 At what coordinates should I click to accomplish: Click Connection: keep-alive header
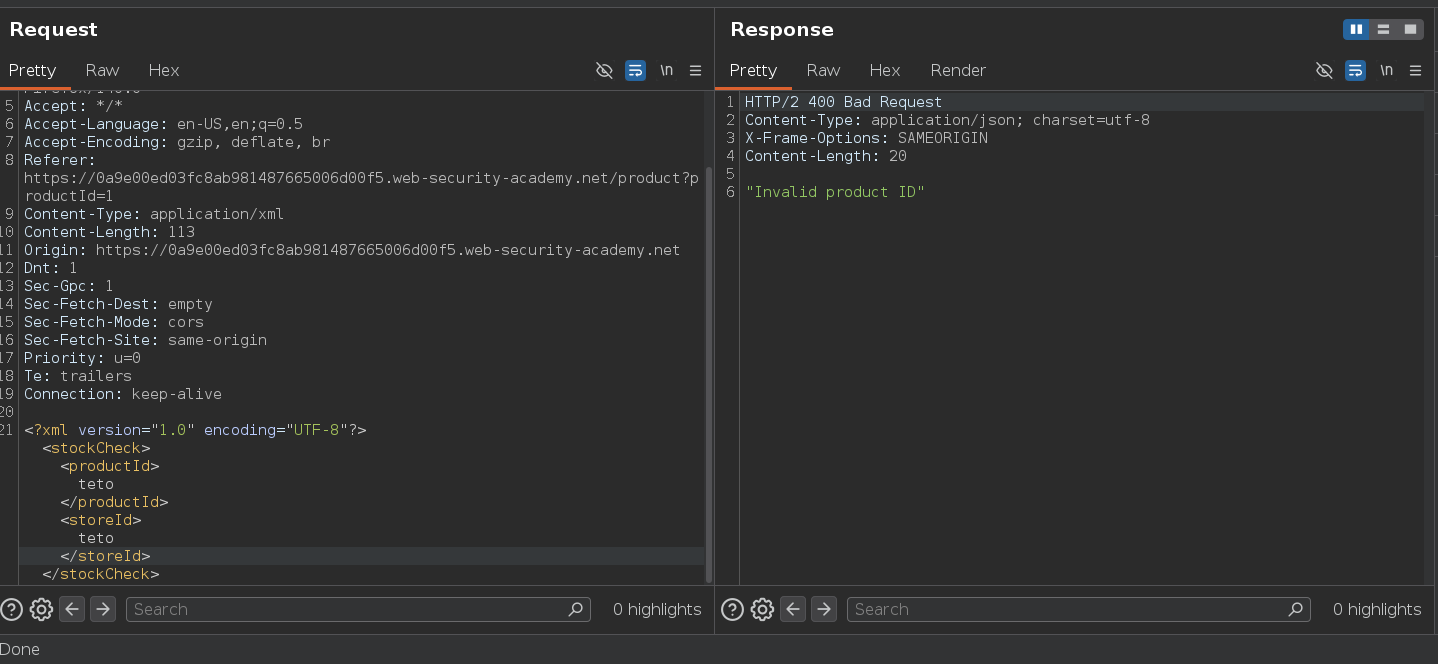tap(123, 394)
